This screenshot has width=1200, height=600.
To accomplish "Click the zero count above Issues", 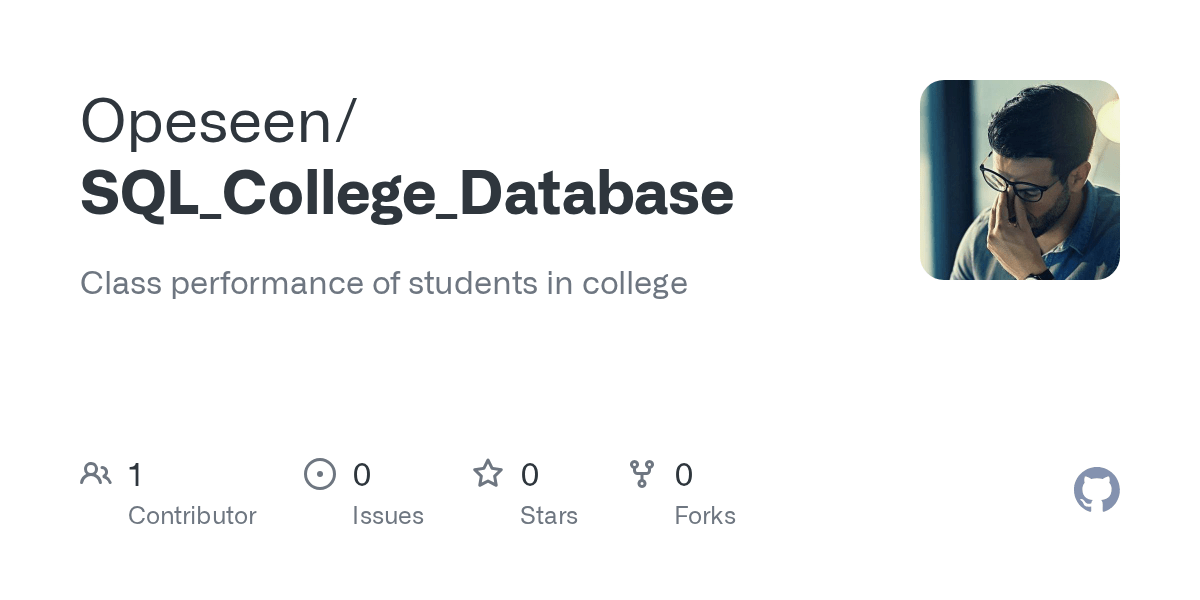I will pyautogui.click(x=362, y=474).
